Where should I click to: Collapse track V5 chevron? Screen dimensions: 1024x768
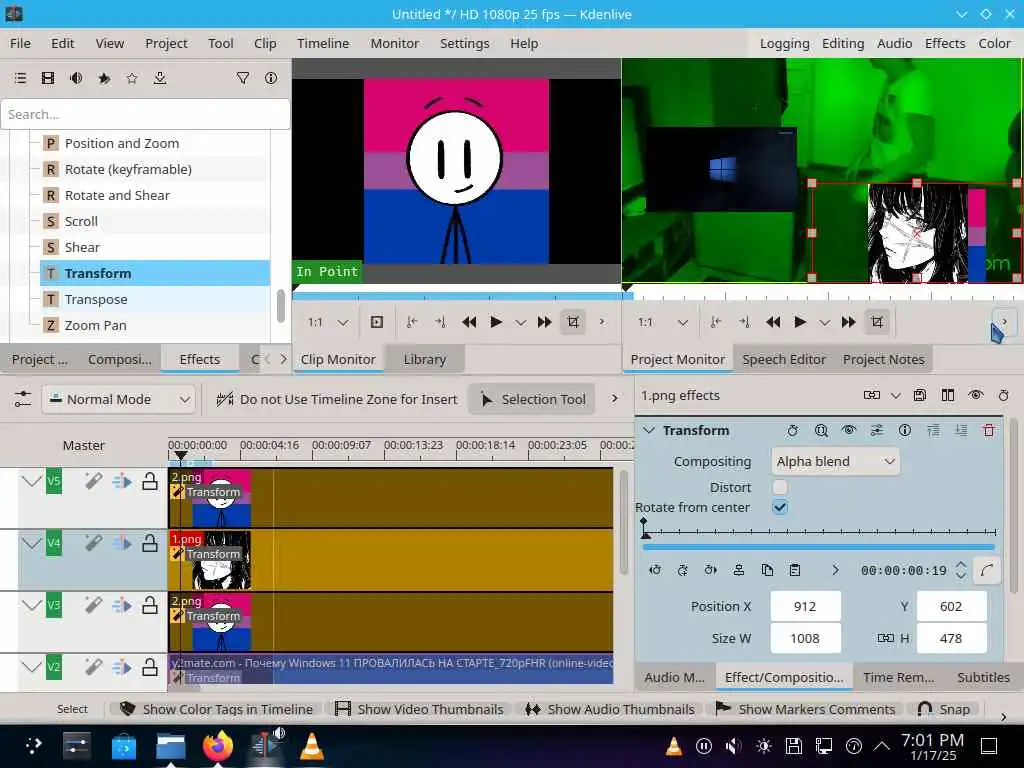31,482
